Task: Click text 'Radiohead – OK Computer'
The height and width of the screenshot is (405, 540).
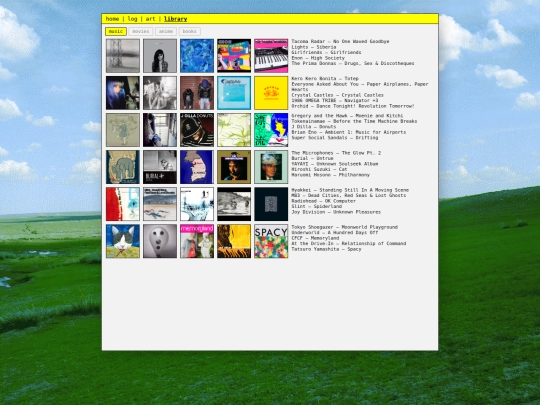Action: coord(323,201)
